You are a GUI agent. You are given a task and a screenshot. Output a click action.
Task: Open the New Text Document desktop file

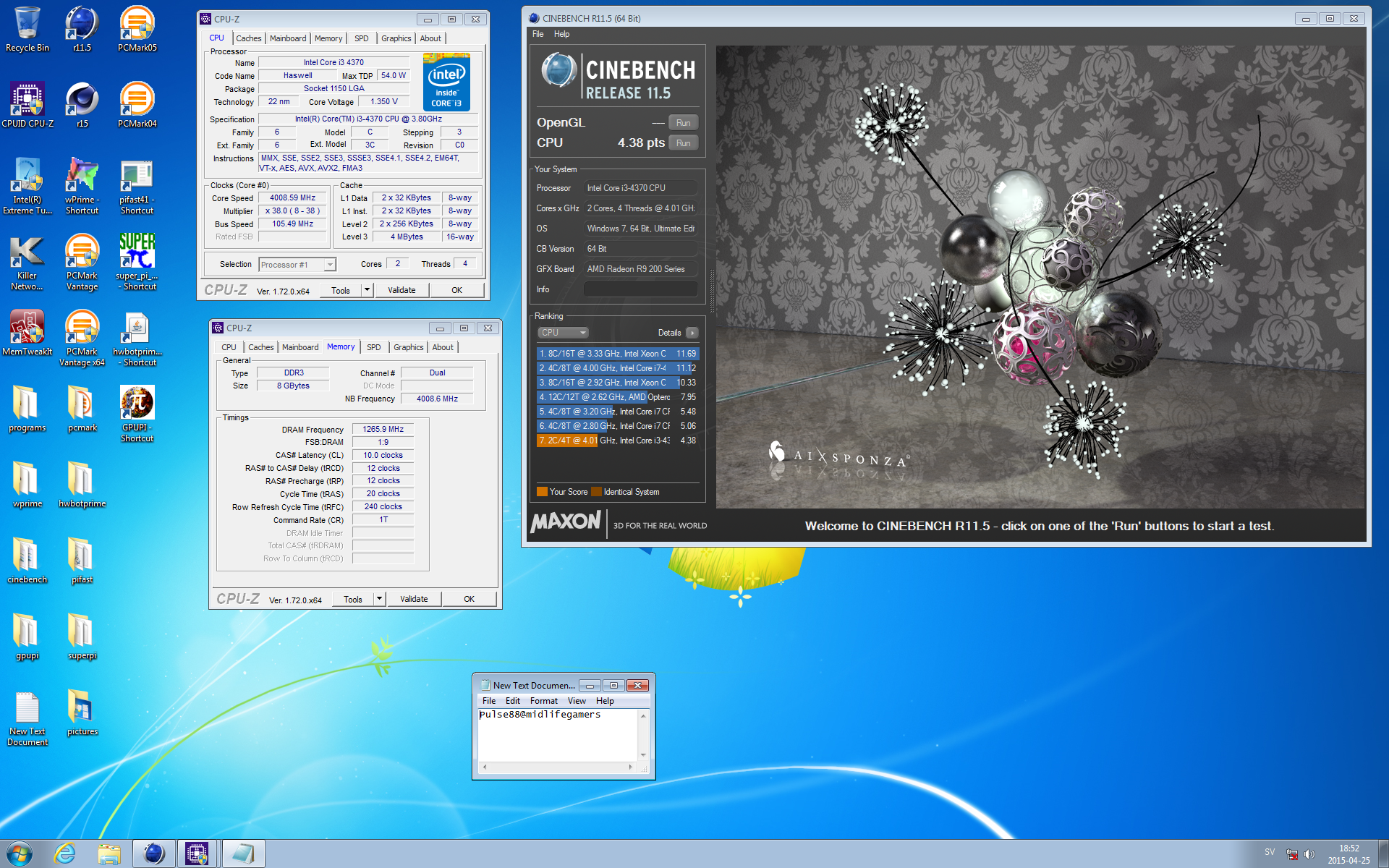(x=27, y=718)
